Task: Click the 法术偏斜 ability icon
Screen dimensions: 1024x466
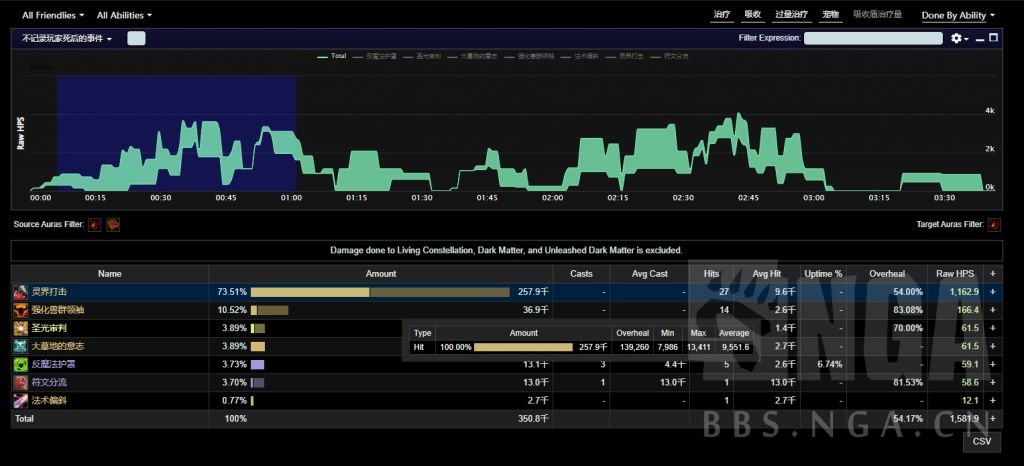Action: point(20,400)
